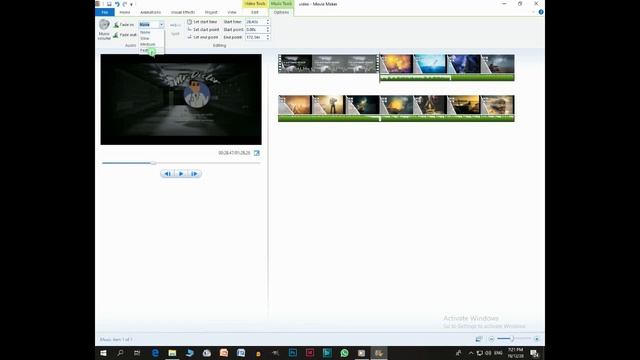Click Set start time

202,22
